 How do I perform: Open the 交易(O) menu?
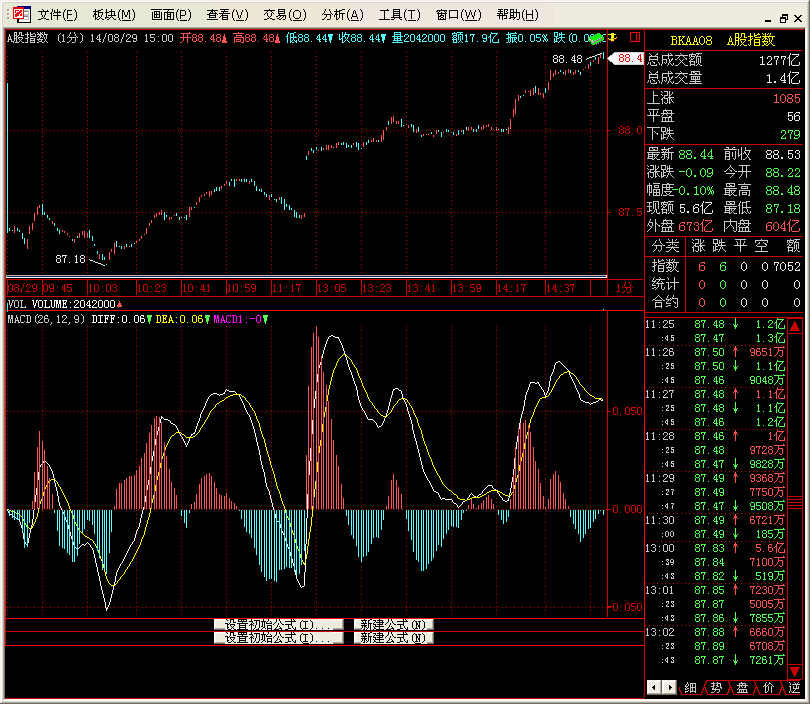(285, 15)
